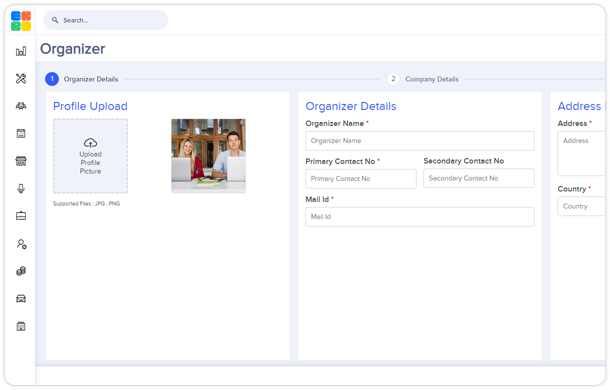Image resolution: width=610 pixels, height=390 pixels.
Task: Click Upload Profile Picture box
Action: point(91,156)
